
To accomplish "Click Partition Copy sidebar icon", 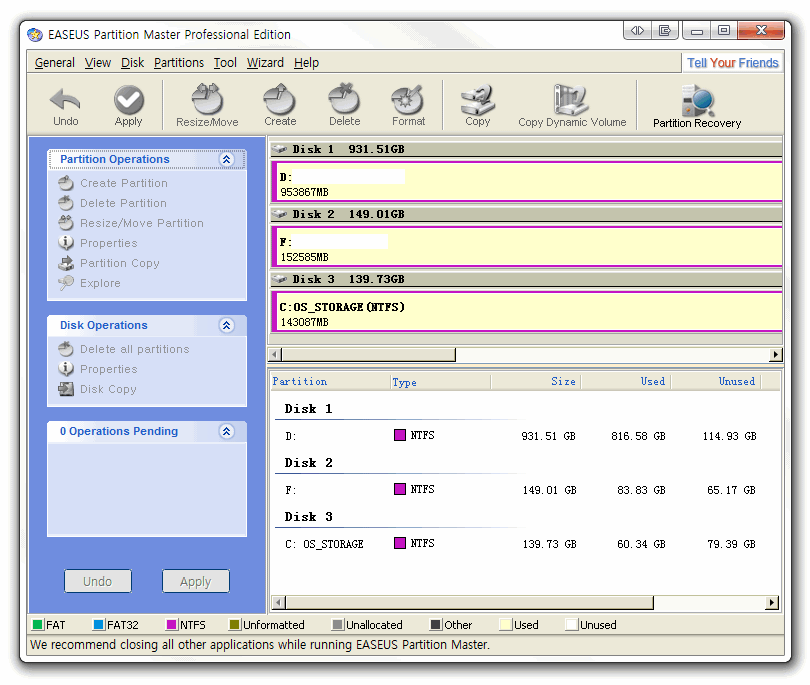I will coord(66,263).
